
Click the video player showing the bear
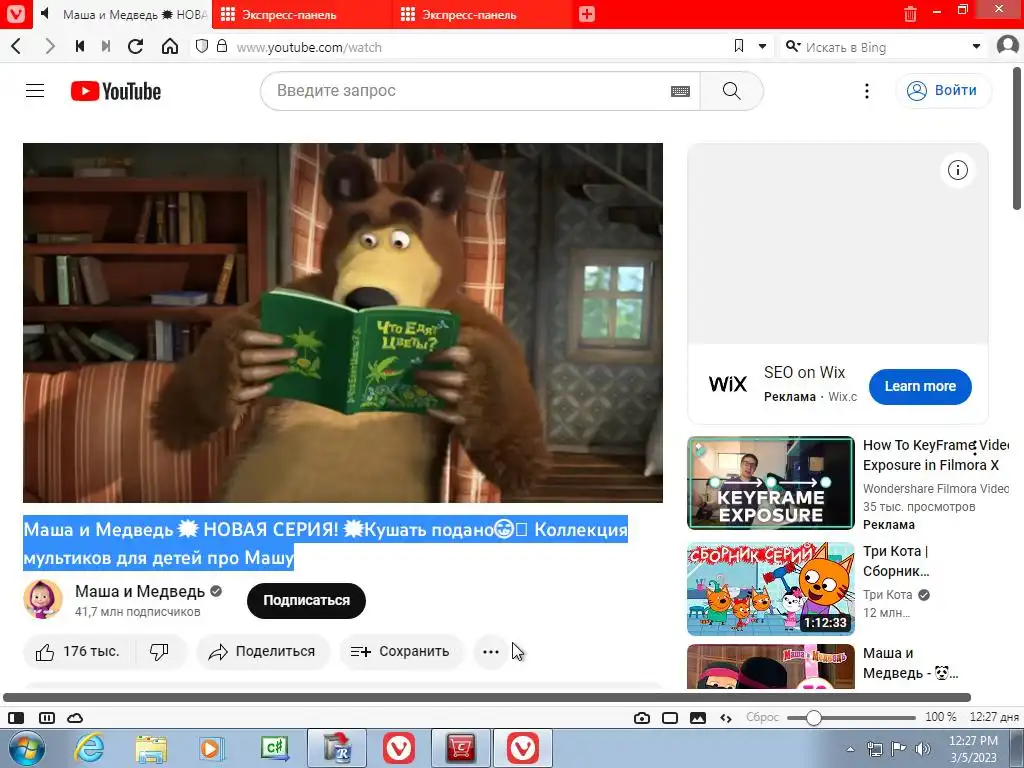tap(343, 323)
